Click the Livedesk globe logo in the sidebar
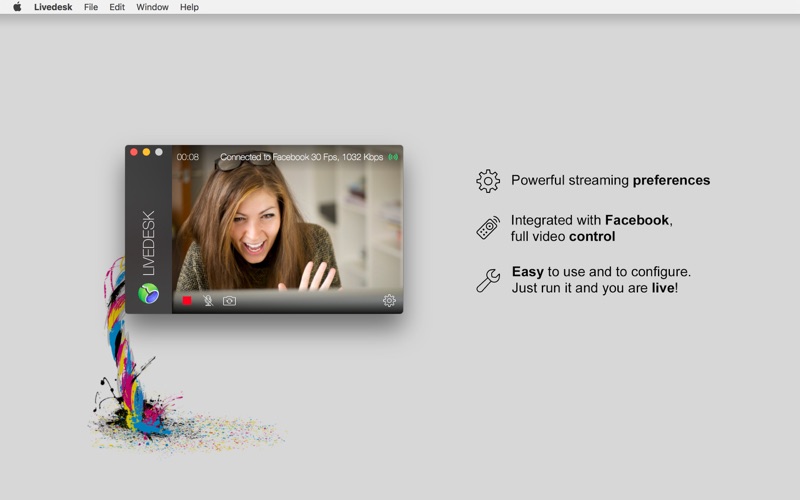This screenshot has height=500, width=800. 148,293
